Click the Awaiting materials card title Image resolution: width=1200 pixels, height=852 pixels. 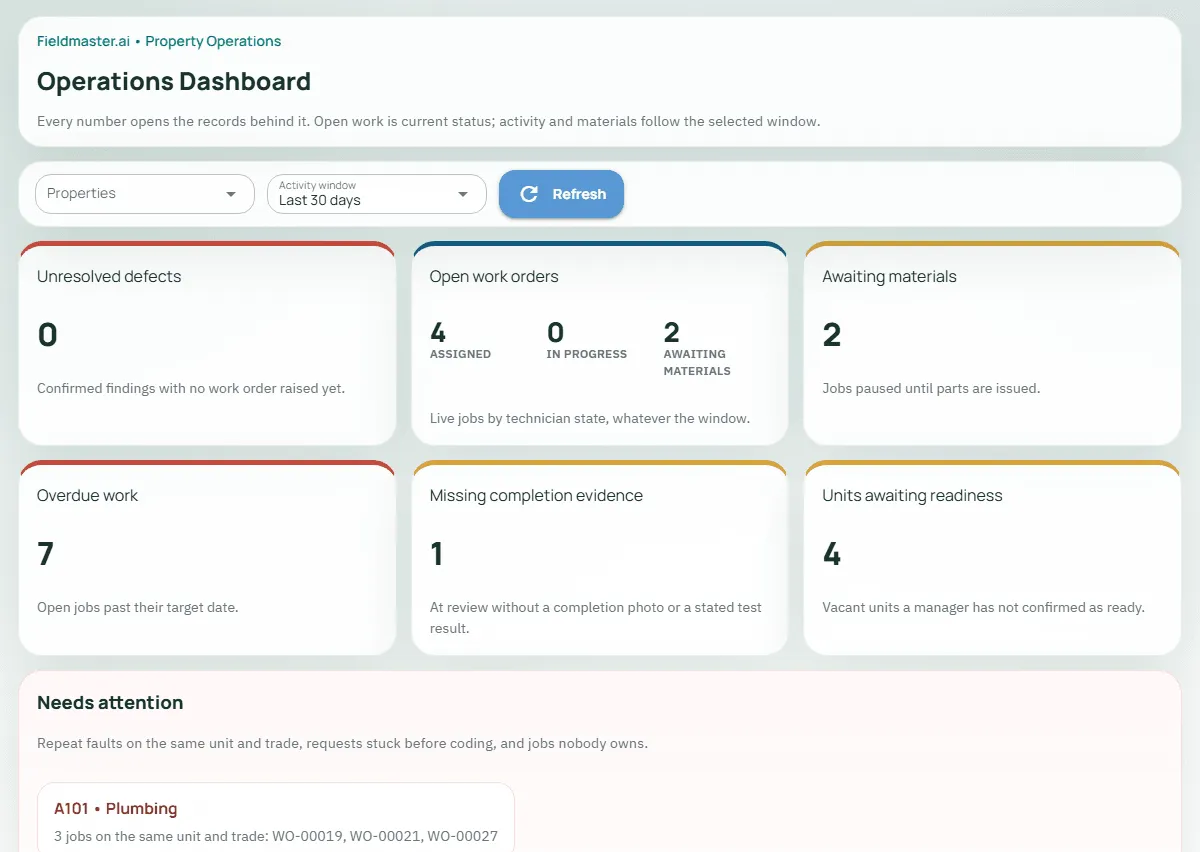(x=889, y=277)
